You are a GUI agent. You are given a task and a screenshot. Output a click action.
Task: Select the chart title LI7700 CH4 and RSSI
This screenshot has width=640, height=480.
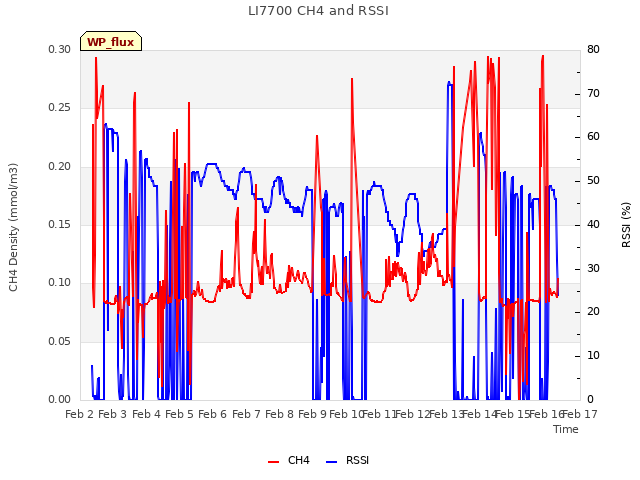[x=318, y=11]
